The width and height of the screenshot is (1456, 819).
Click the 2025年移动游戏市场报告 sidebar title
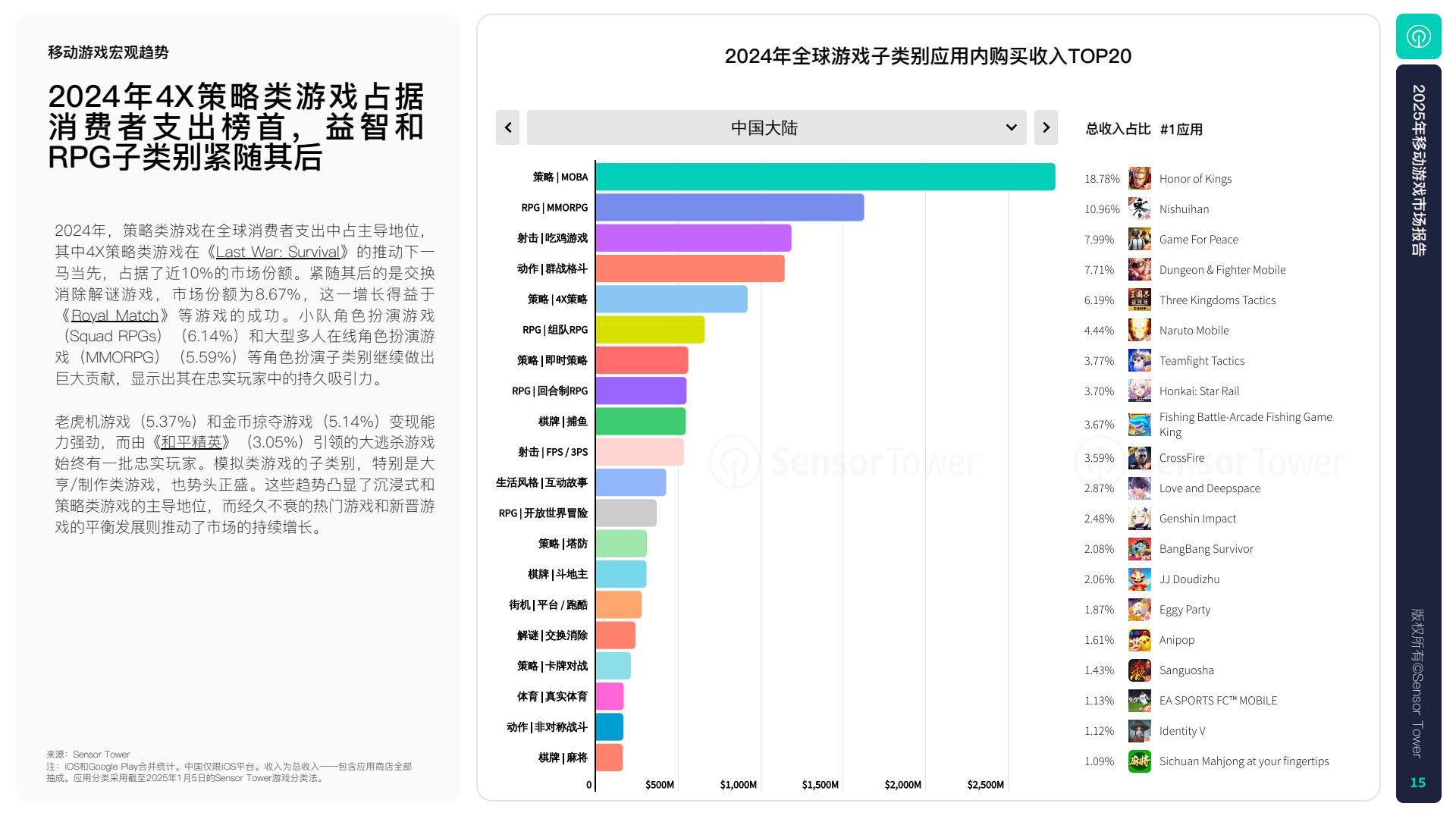tap(1418, 170)
